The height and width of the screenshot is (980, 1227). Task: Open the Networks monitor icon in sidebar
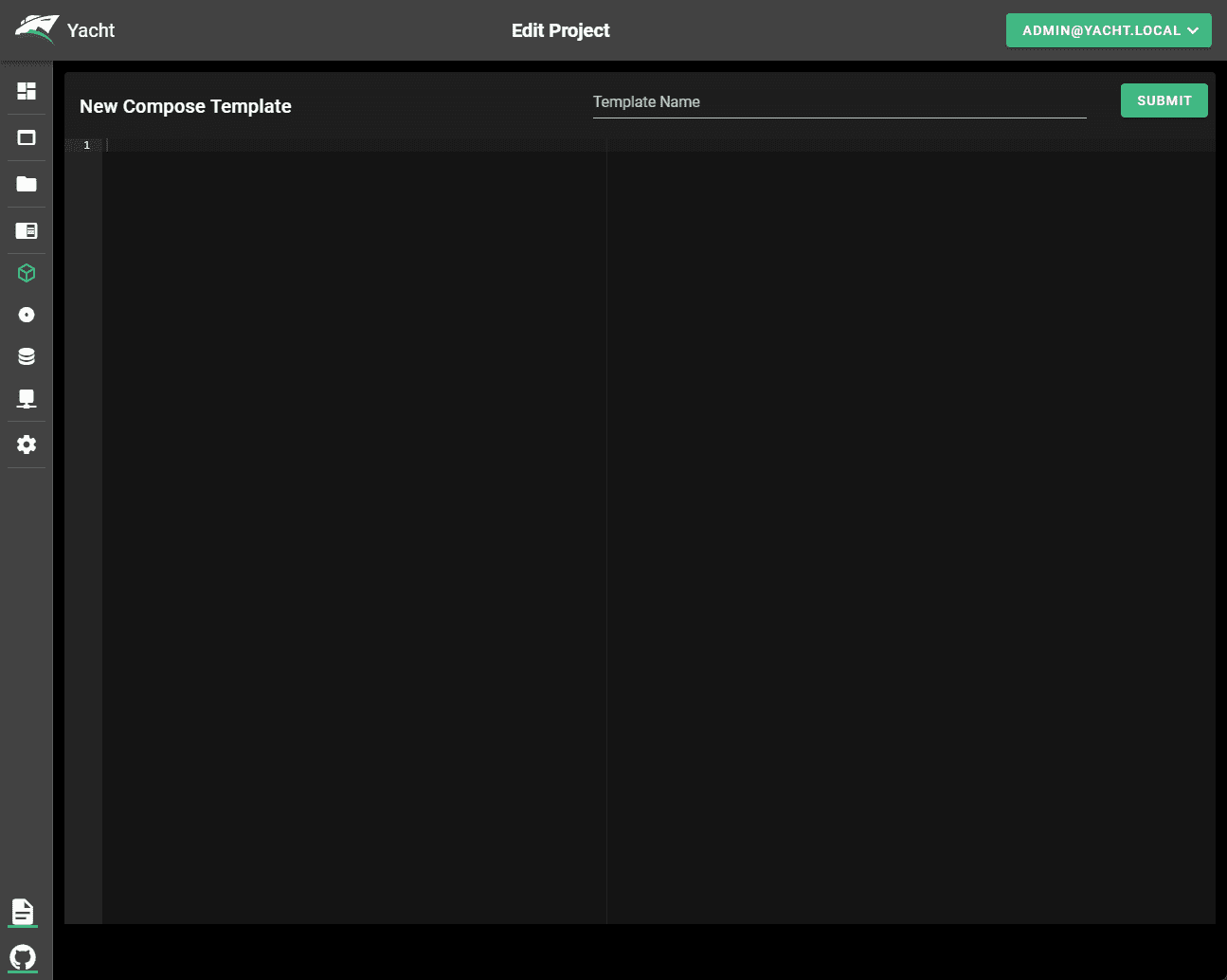pyautogui.click(x=27, y=399)
